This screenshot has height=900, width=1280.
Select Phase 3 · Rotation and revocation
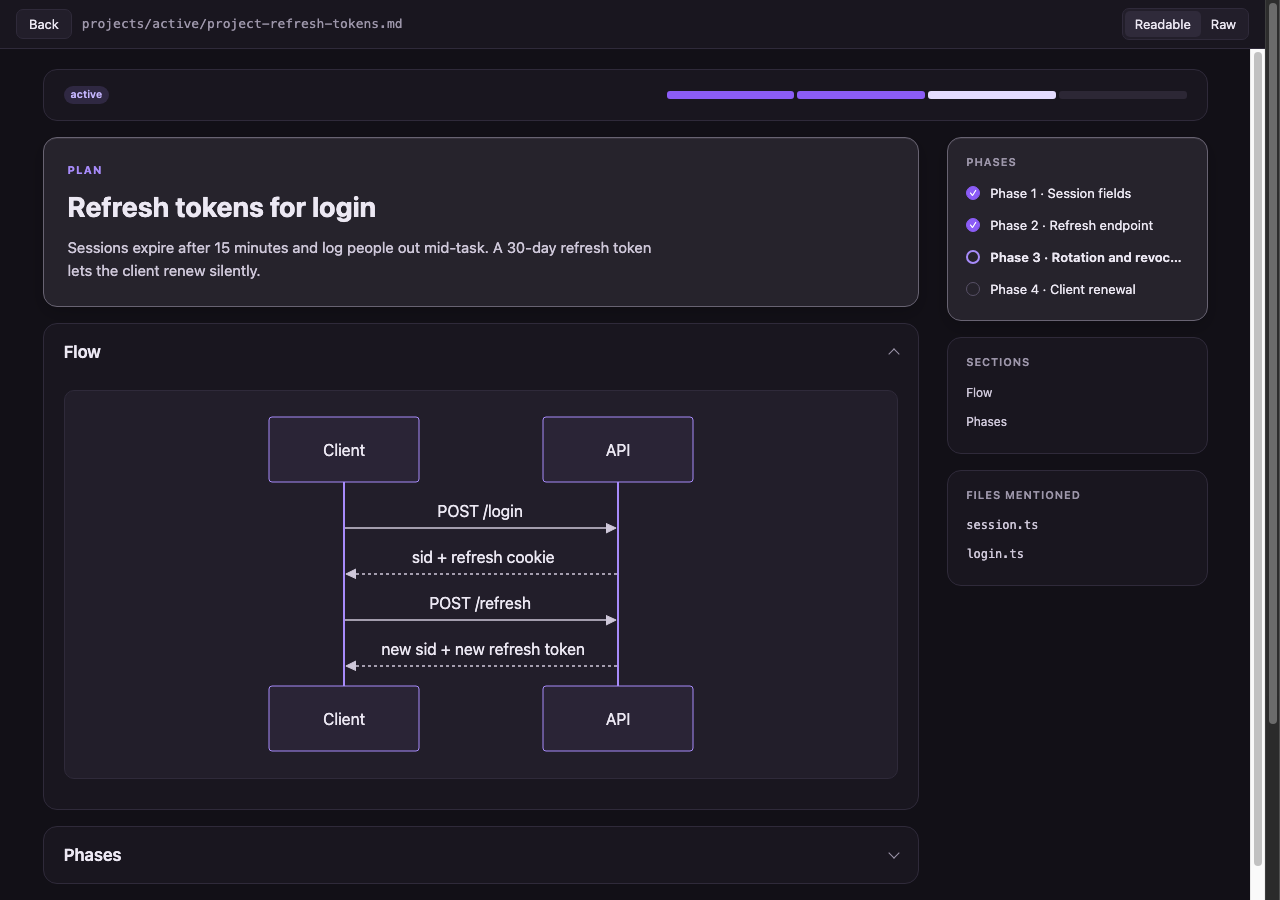(1086, 257)
